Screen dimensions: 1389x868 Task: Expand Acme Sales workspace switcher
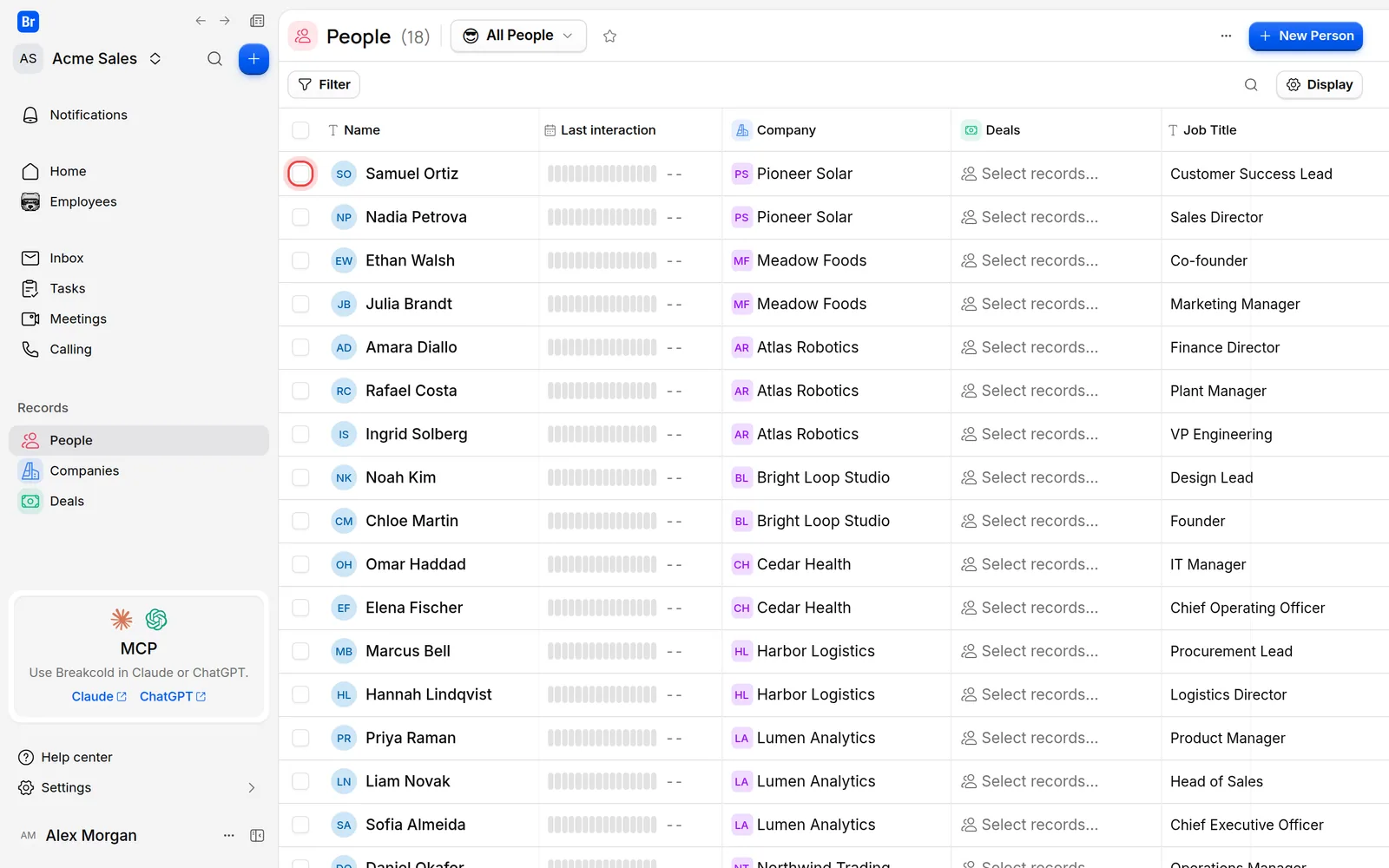point(155,59)
